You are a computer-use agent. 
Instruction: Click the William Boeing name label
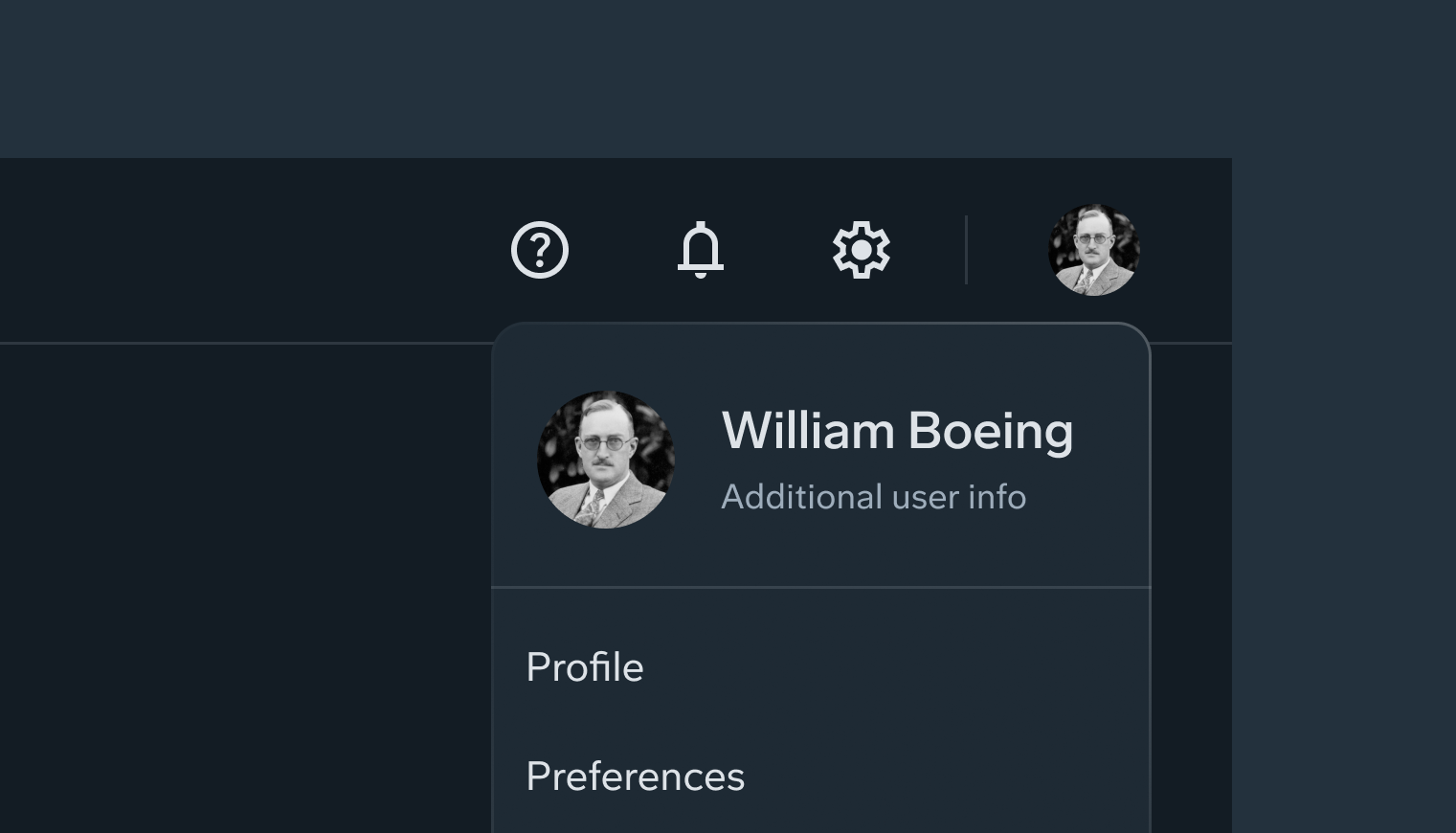[898, 430]
